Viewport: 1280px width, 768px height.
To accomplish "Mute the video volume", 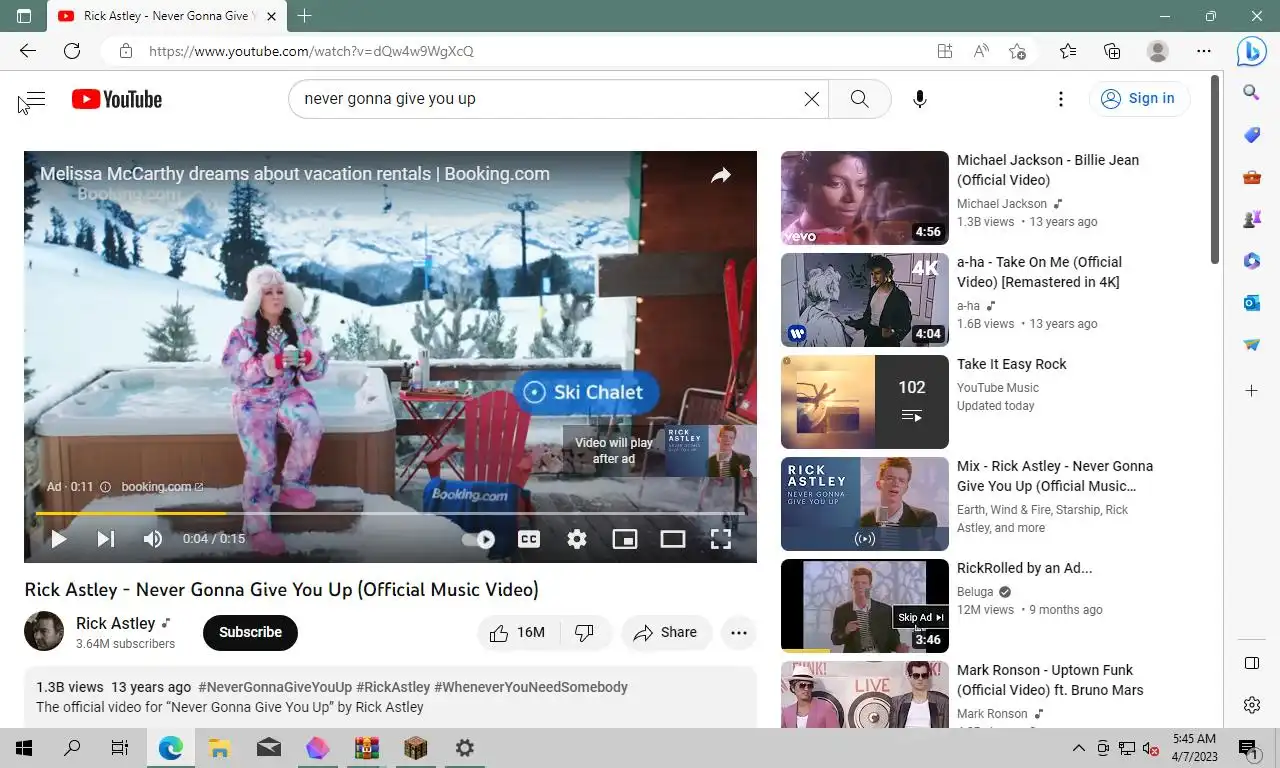I will point(152,539).
